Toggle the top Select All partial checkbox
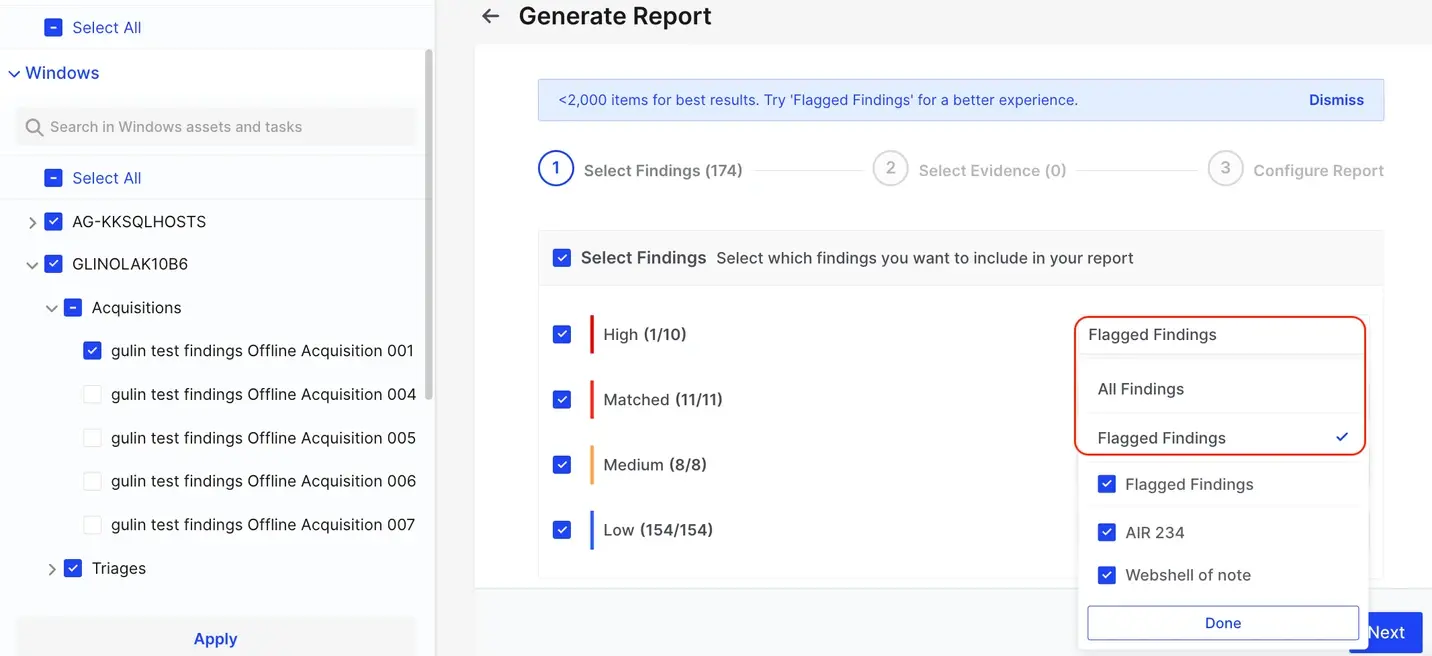Viewport: 1432px width, 656px height. [x=54, y=28]
